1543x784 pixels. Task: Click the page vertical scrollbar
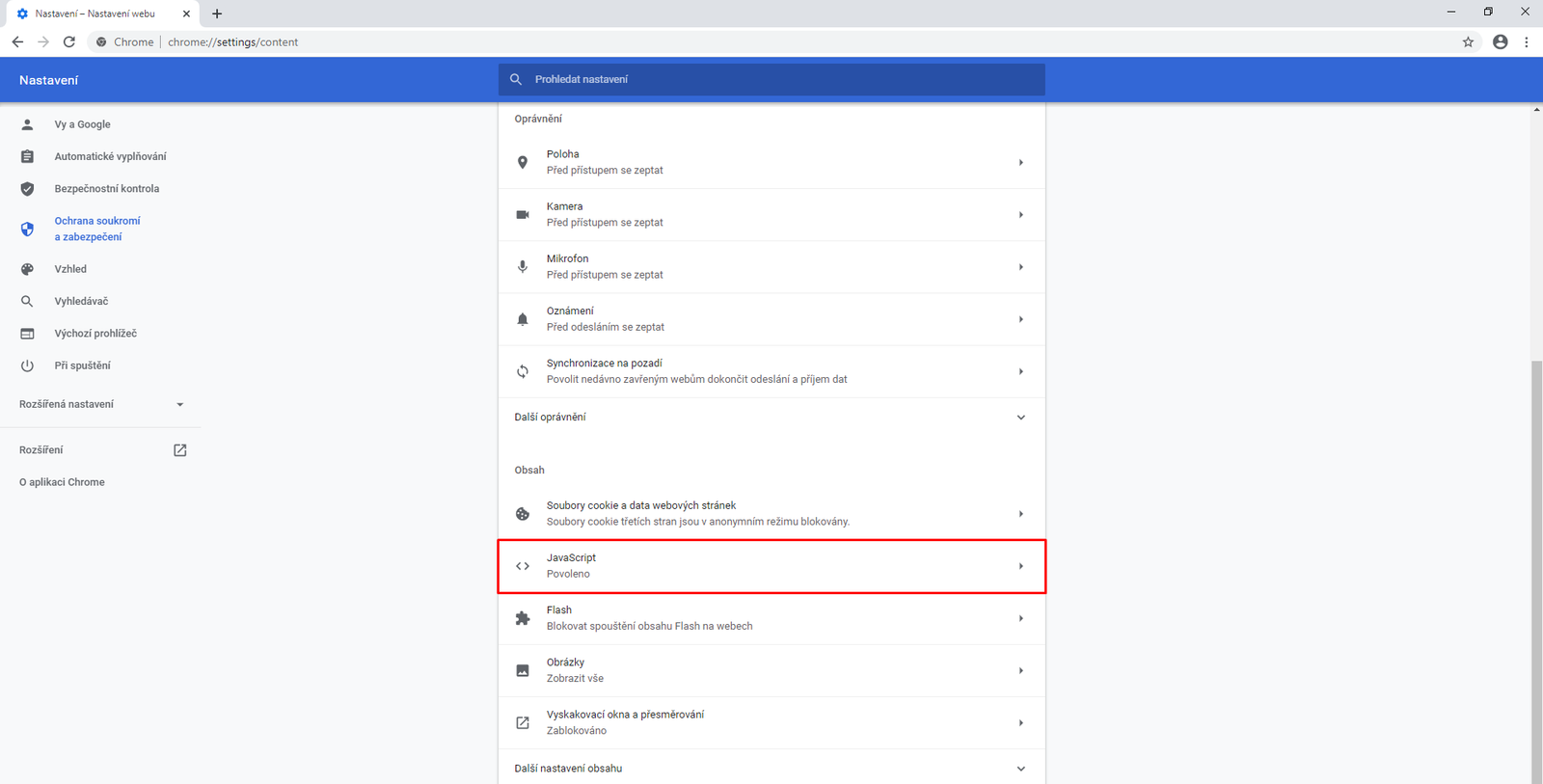coord(1536,569)
